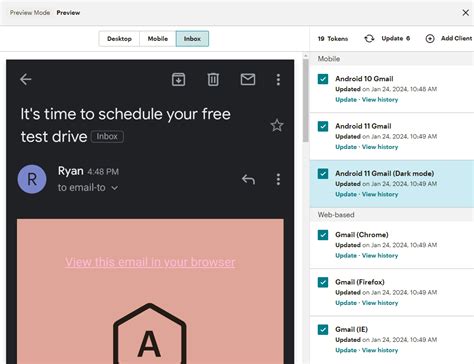The width and height of the screenshot is (474, 364).
Task: Select the 'Android 11 Gmail (Dark mode)' name
Action: pyautogui.click(x=385, y=173)
